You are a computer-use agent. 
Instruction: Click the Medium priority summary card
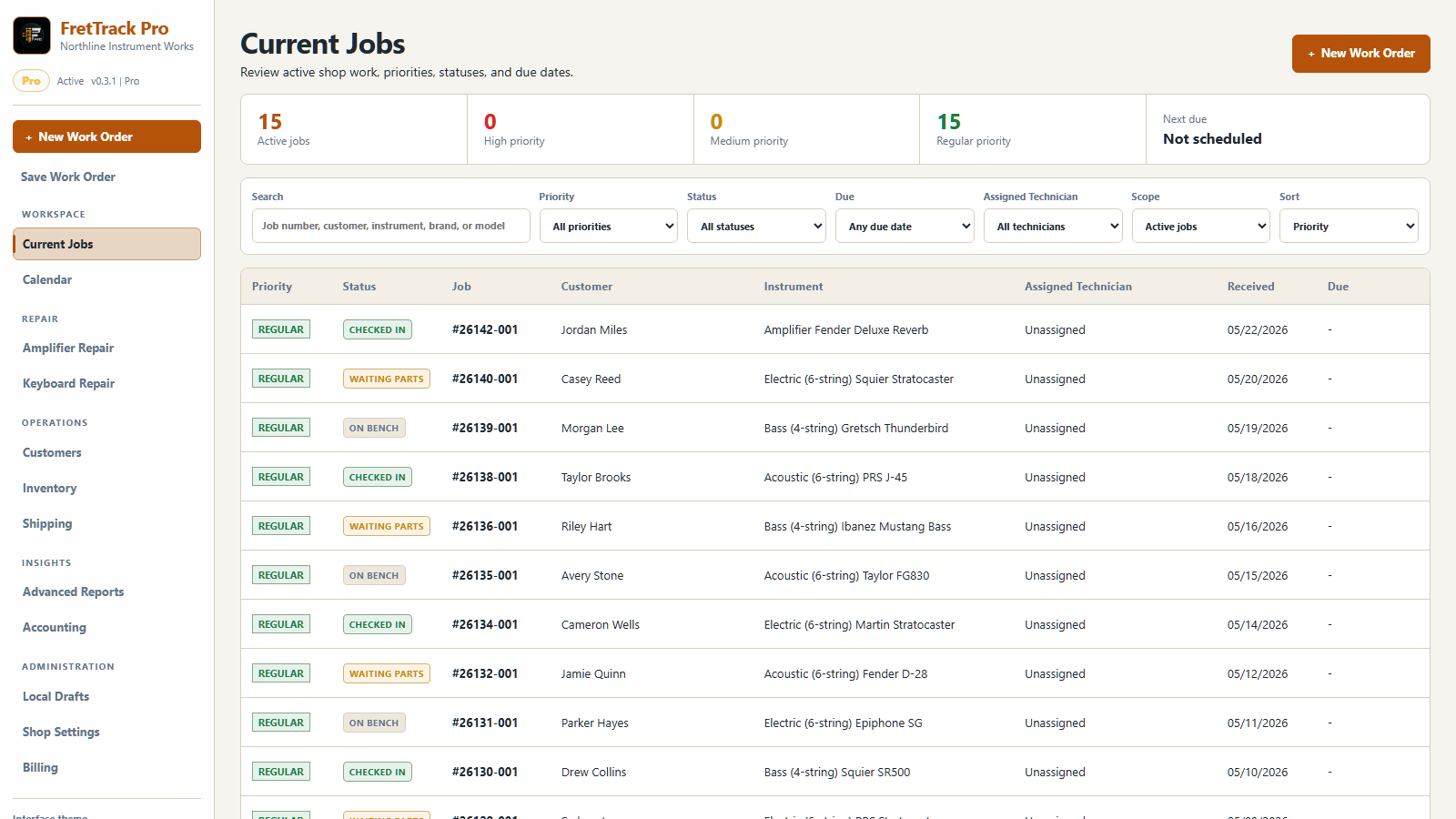[806, 129]
